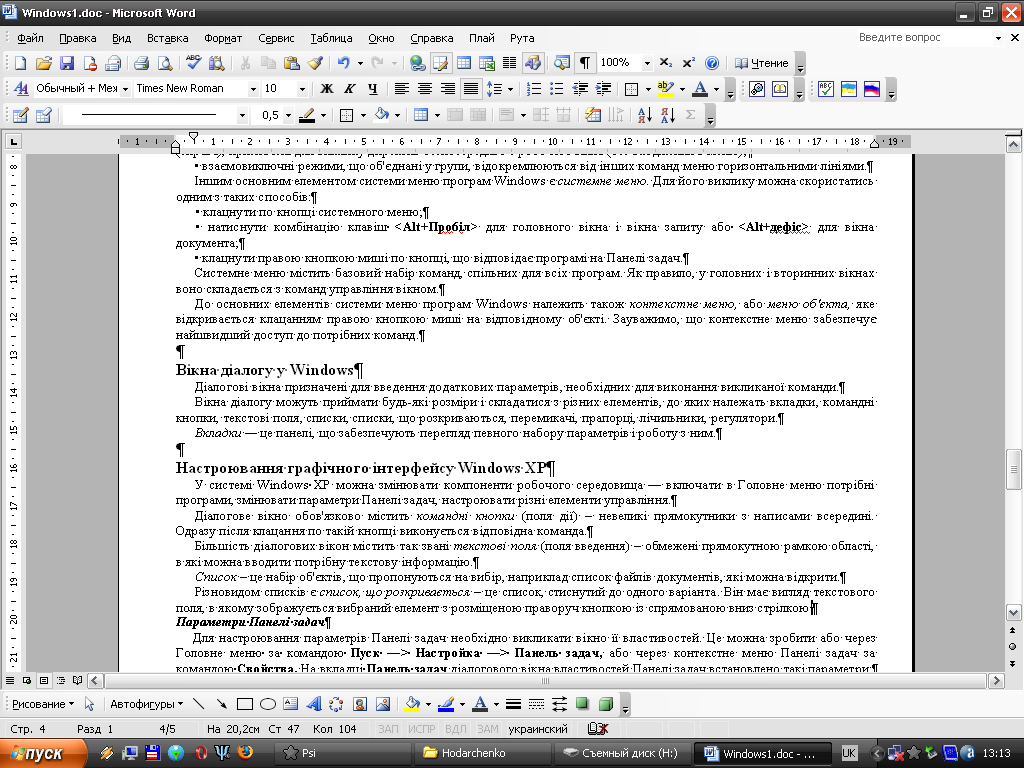1024x768 pixels.
Task: Open the 0,5 line weight dropdown
Action: [288, 116]
